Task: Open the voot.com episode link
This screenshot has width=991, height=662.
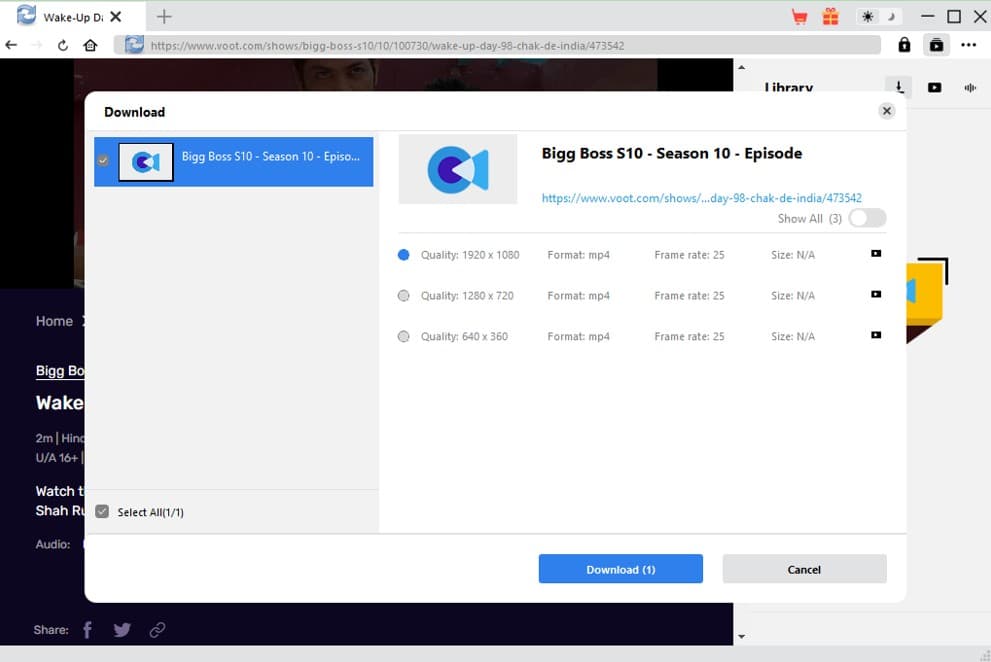Action: 701,198
